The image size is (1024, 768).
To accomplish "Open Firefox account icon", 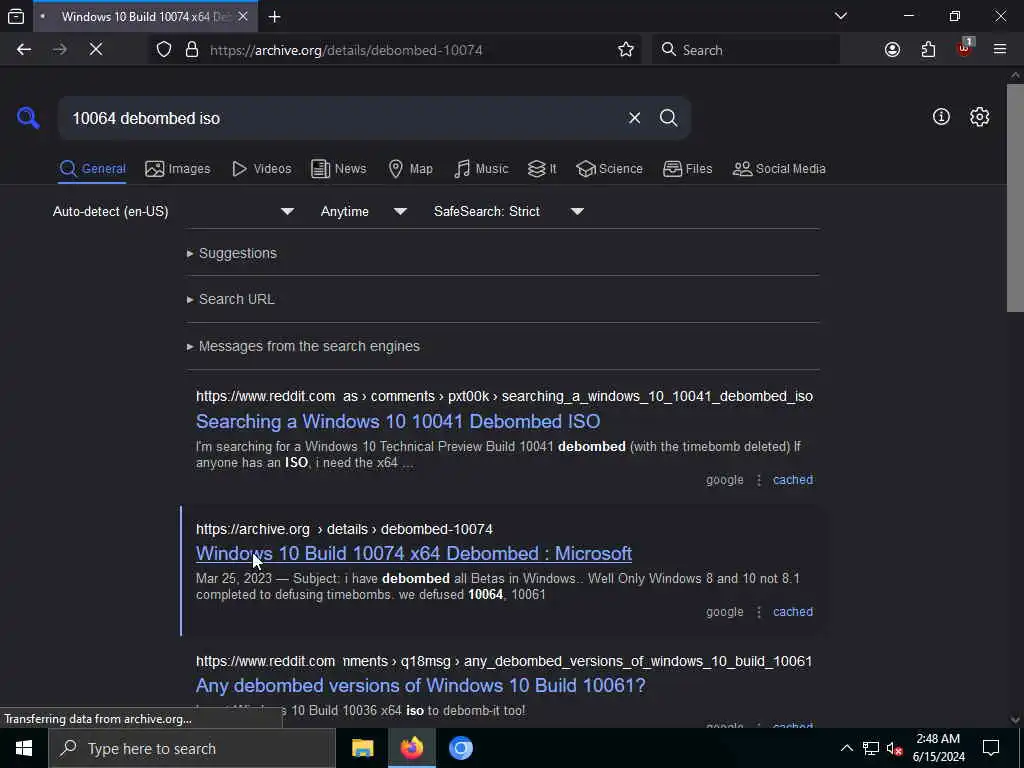I will (x=892, y=50).
